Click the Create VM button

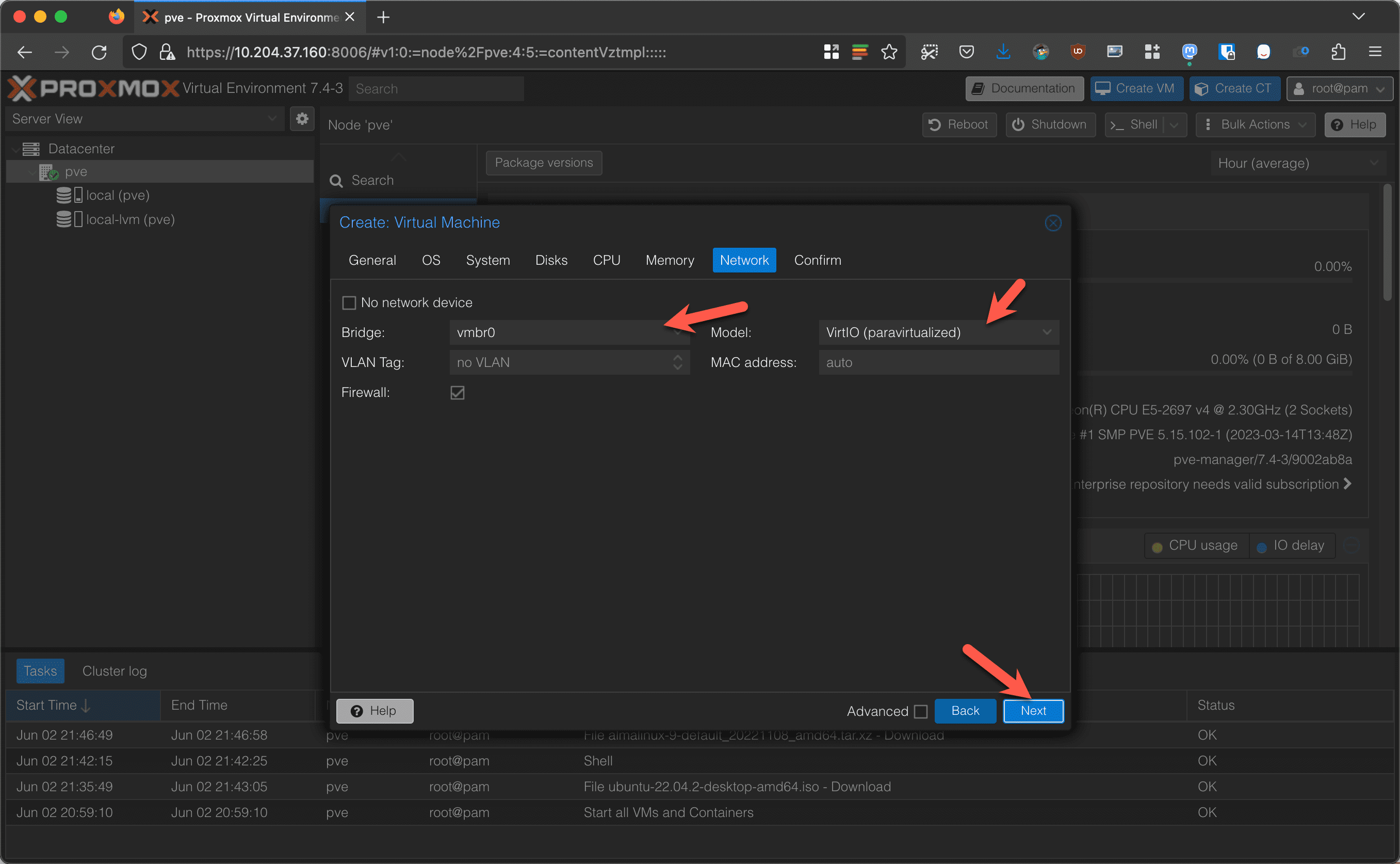pos(1136,89)
